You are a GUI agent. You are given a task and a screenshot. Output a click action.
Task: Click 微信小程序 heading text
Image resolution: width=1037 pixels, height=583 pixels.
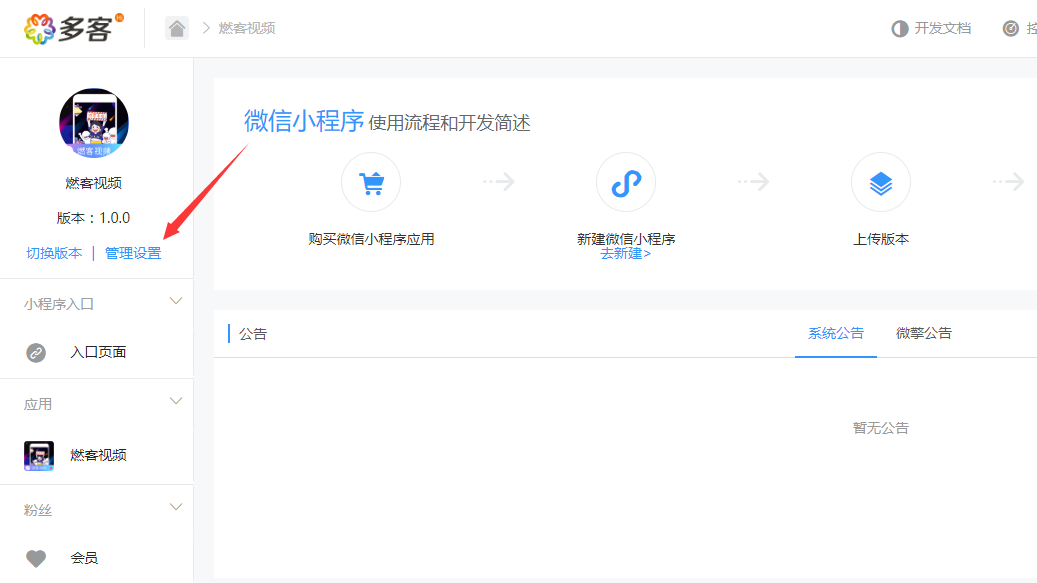(x=304, y=121)
